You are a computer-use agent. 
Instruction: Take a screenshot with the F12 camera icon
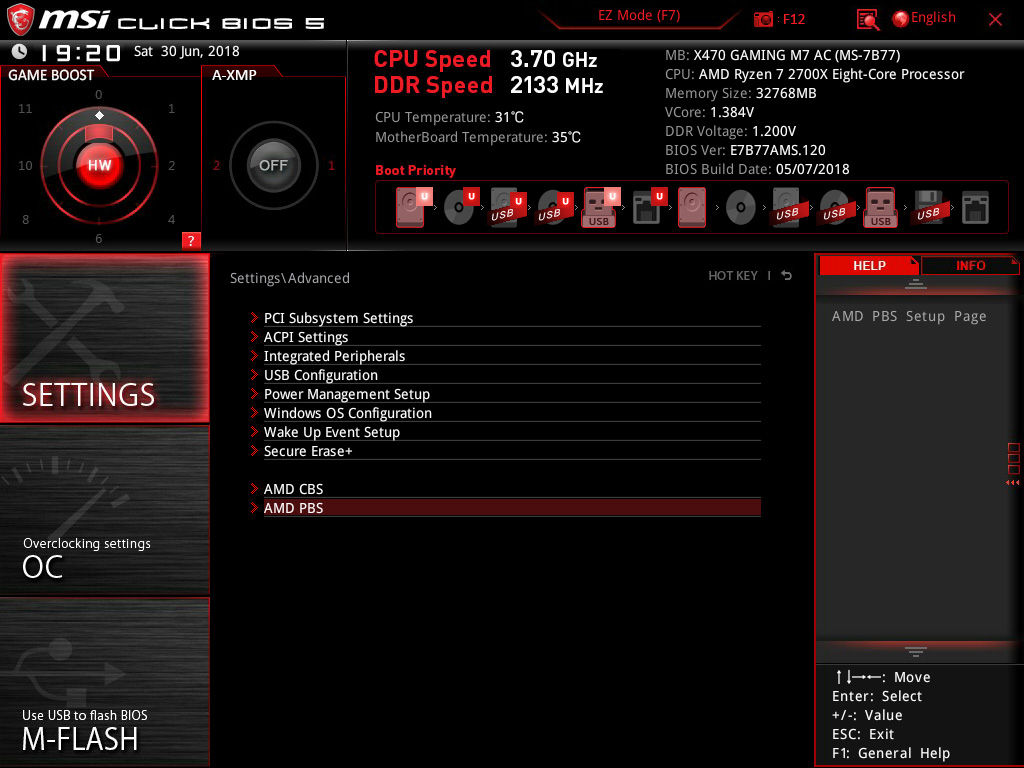tap(763, 19)
